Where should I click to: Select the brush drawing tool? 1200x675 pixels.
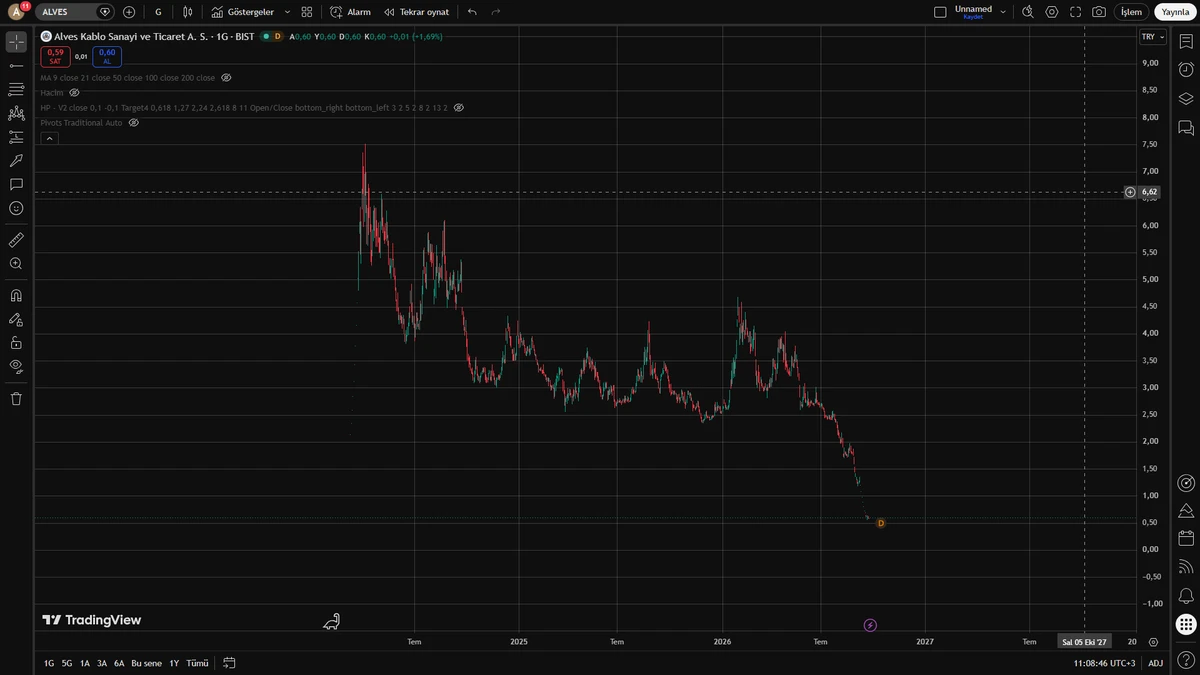click(16, 161)
